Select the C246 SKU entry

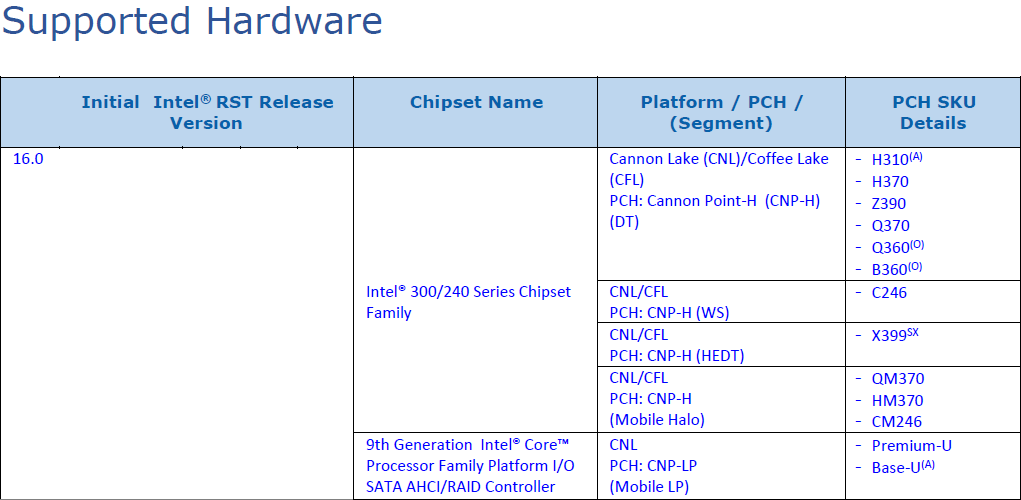click(889, 293)
